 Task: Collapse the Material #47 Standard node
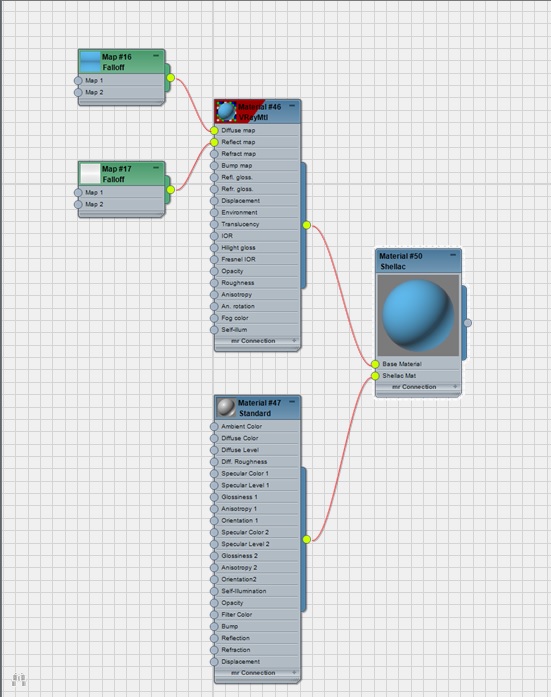coord(292,402)
